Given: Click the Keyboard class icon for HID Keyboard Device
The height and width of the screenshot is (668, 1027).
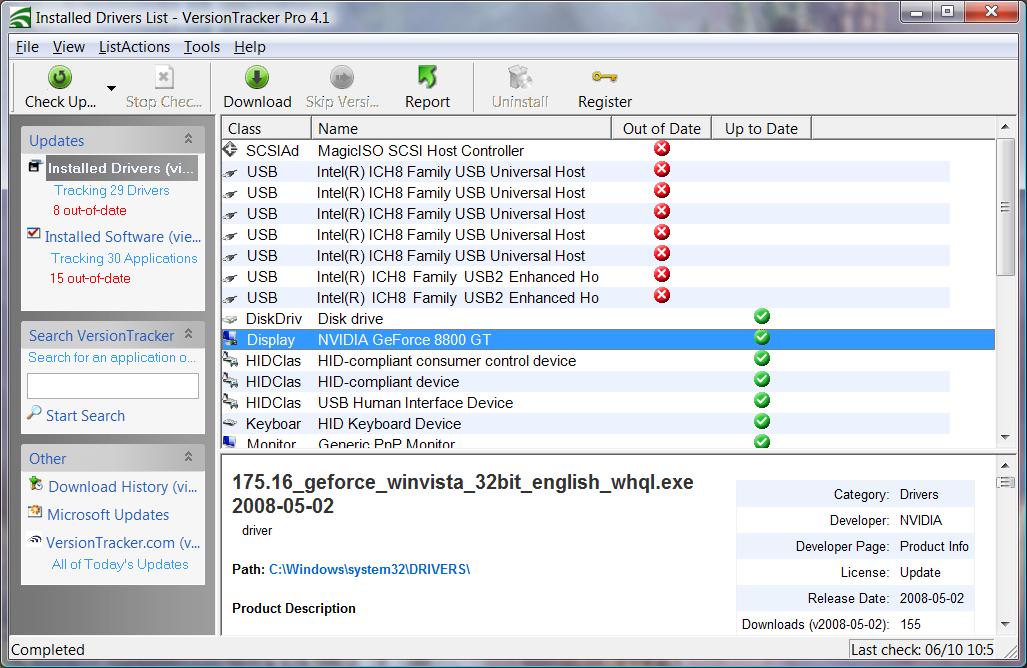Looking at the screenshot, I should pyautogui.click(x=230, y=424).
